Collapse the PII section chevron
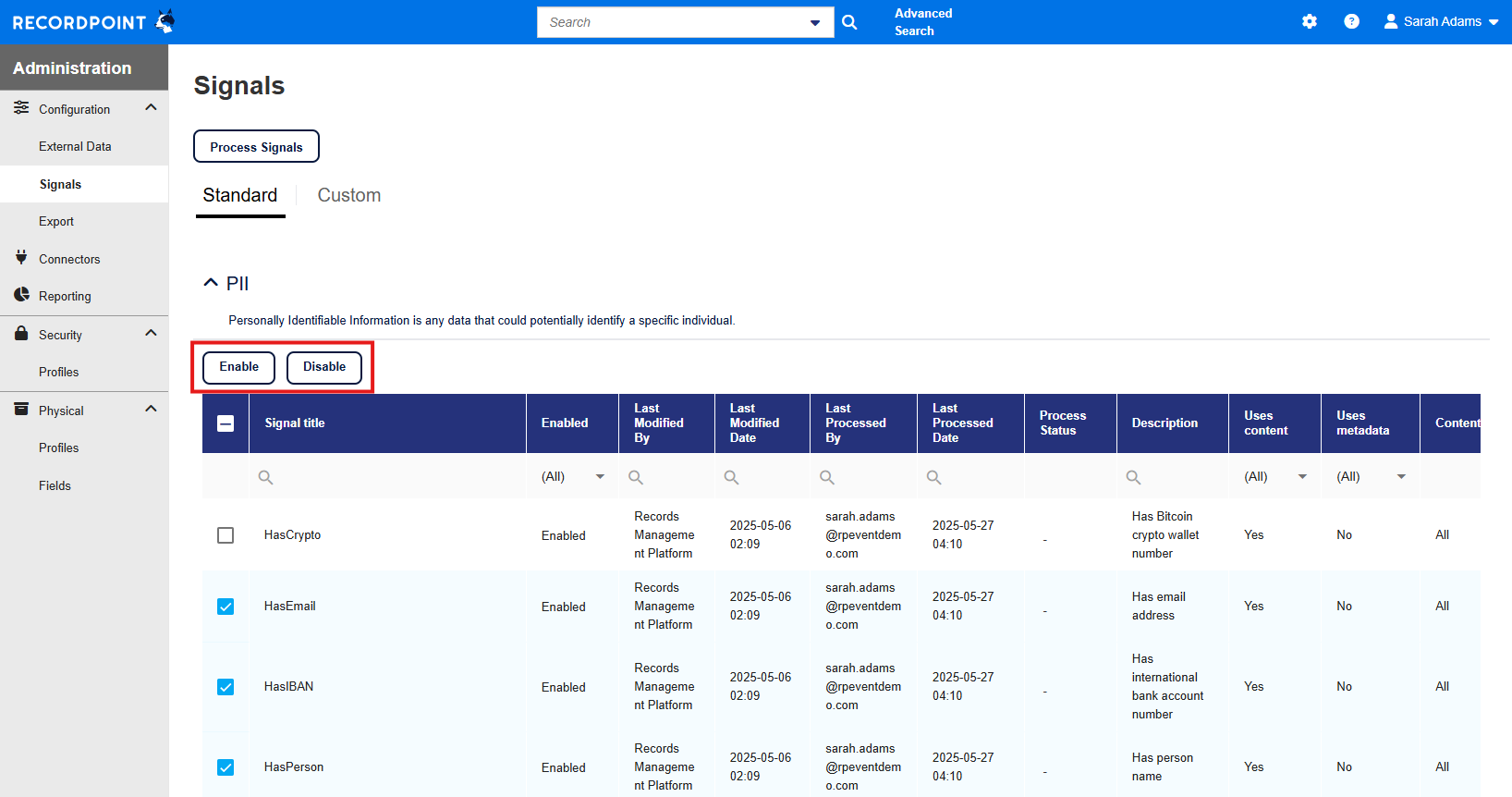 tap(211, 283)
